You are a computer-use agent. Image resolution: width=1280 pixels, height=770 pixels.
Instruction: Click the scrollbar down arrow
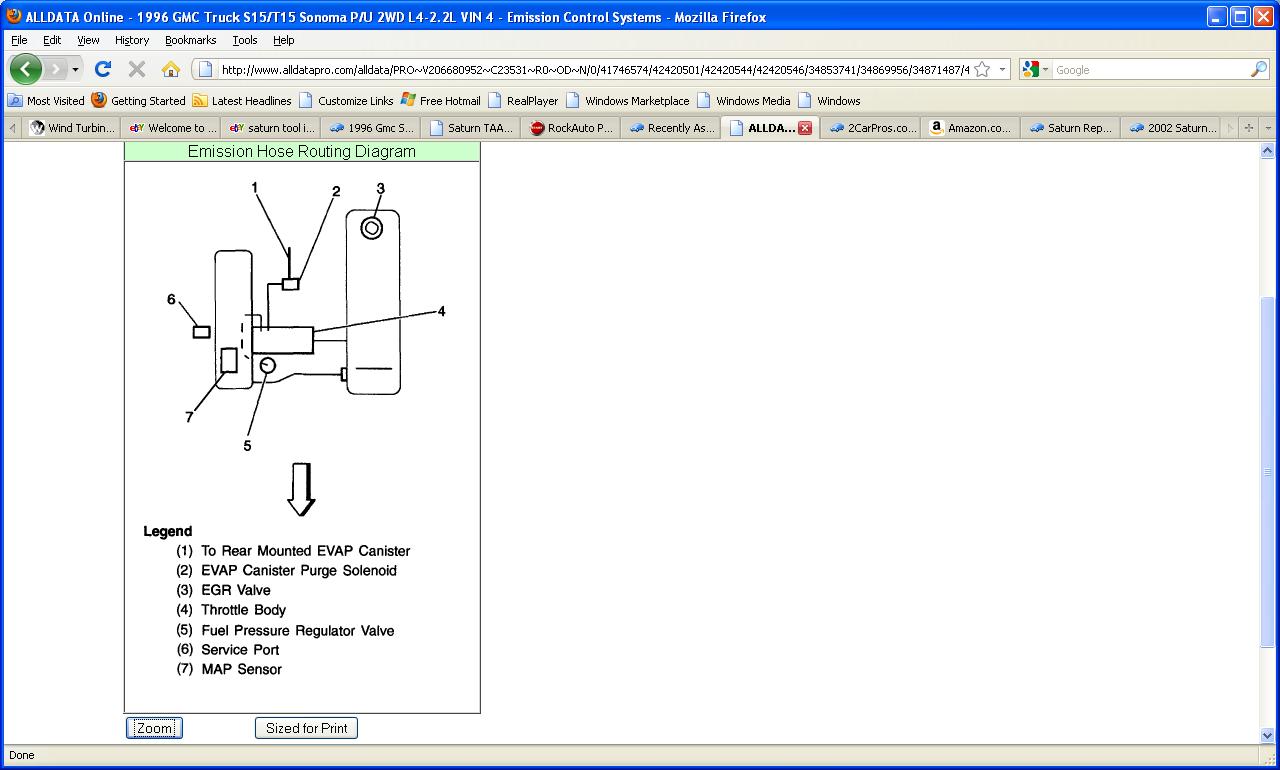pyautogui.click(x=1268, y=735)
